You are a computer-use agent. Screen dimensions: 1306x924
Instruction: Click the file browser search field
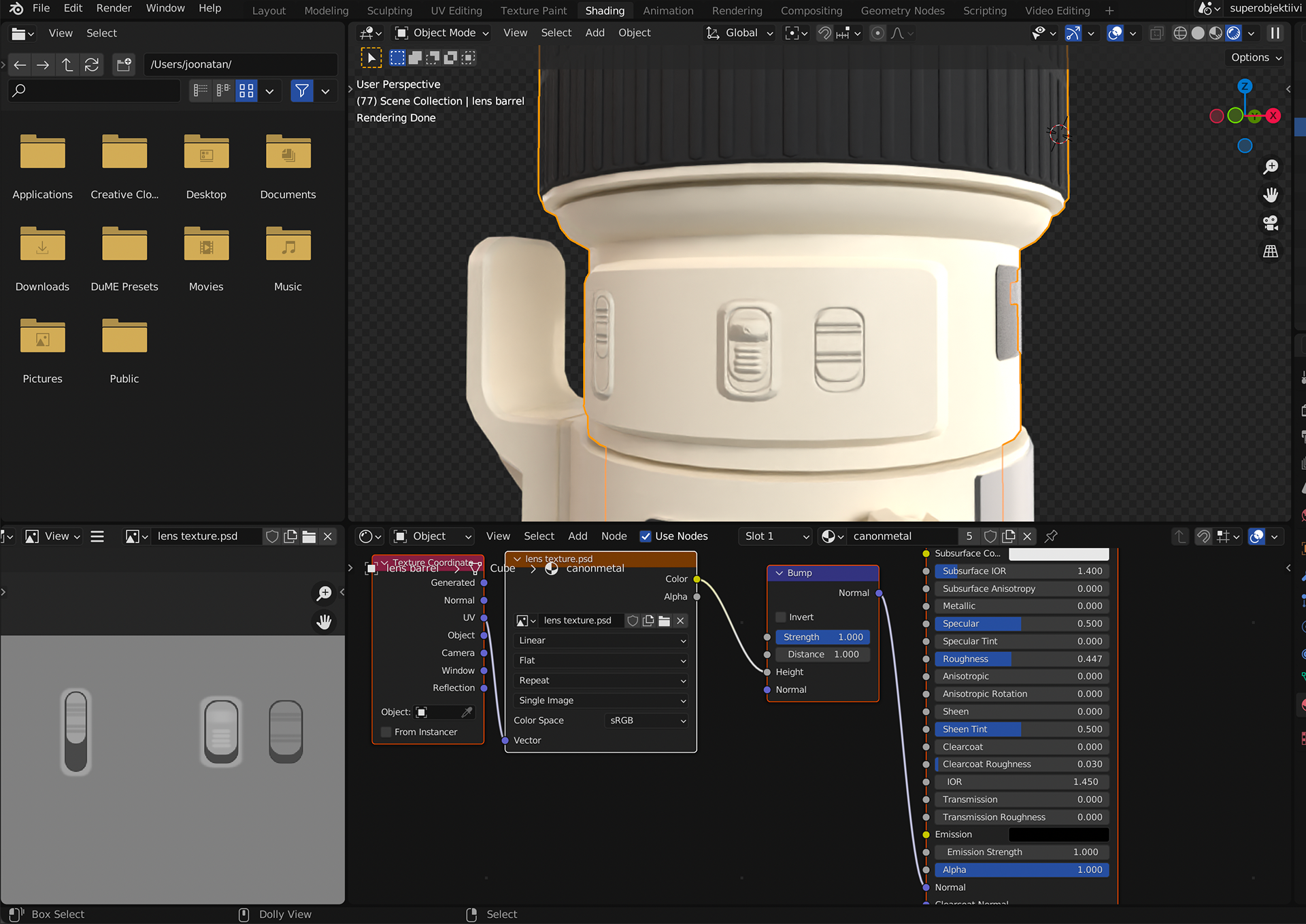click(x=95, y=90)
